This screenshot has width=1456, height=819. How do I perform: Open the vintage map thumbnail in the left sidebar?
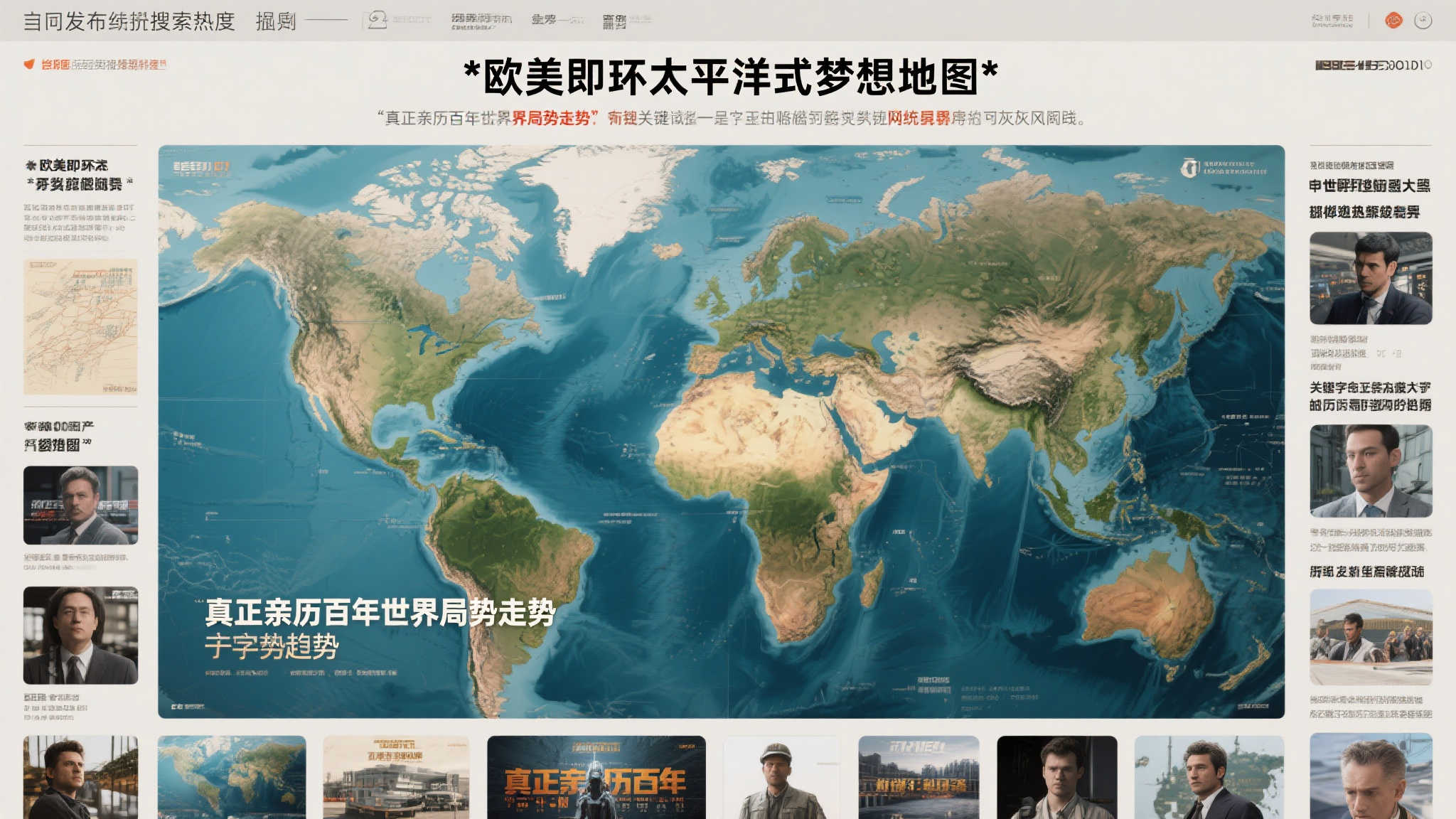(80, 327)
